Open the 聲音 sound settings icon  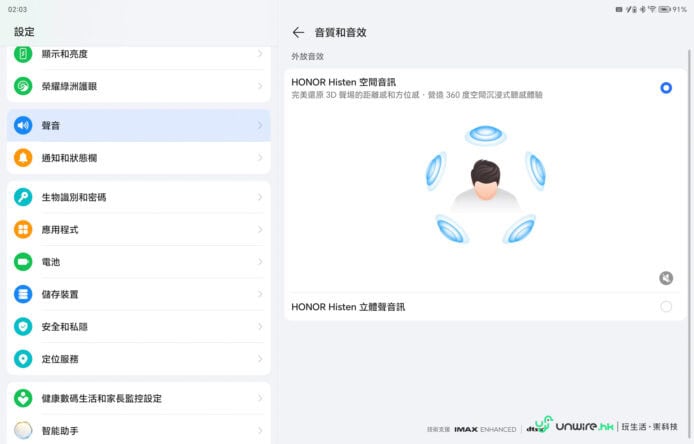23,126
